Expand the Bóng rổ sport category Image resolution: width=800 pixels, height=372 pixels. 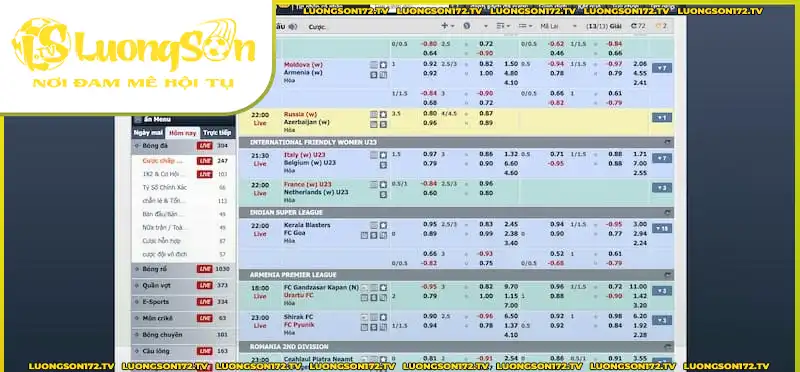(183, 269)
